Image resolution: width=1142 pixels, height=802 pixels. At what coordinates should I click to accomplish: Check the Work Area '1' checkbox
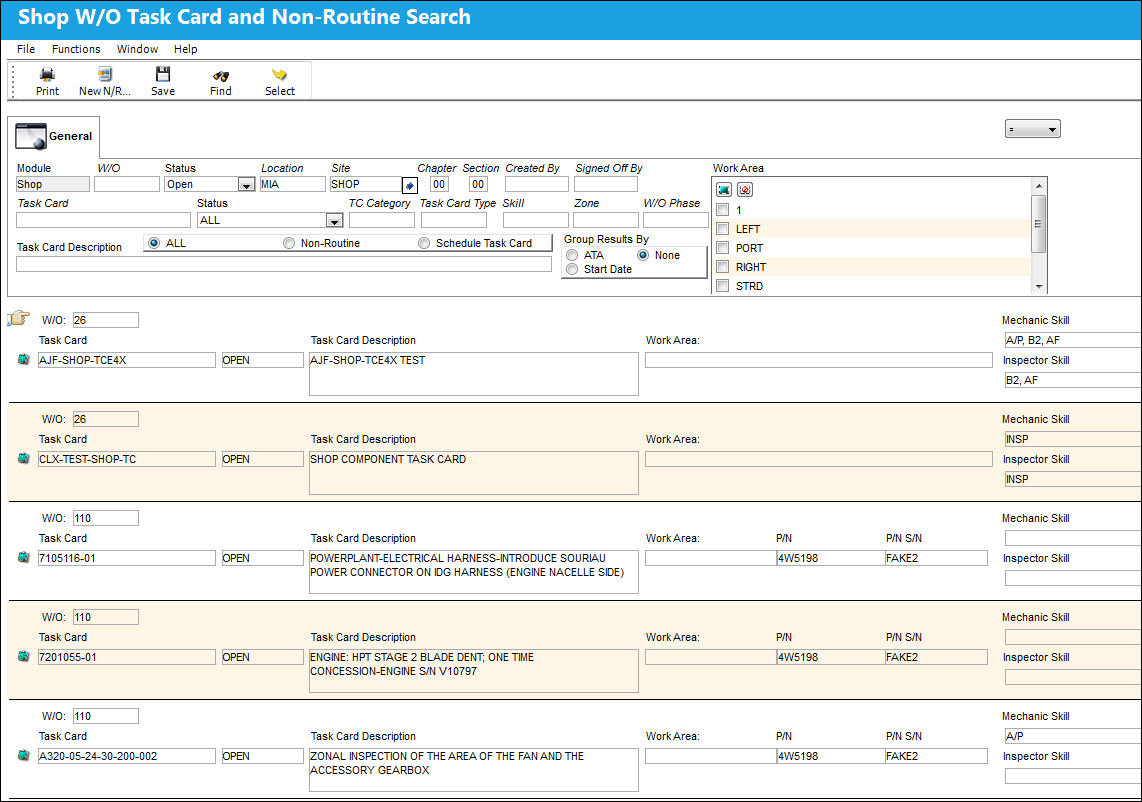click(723, 210)
